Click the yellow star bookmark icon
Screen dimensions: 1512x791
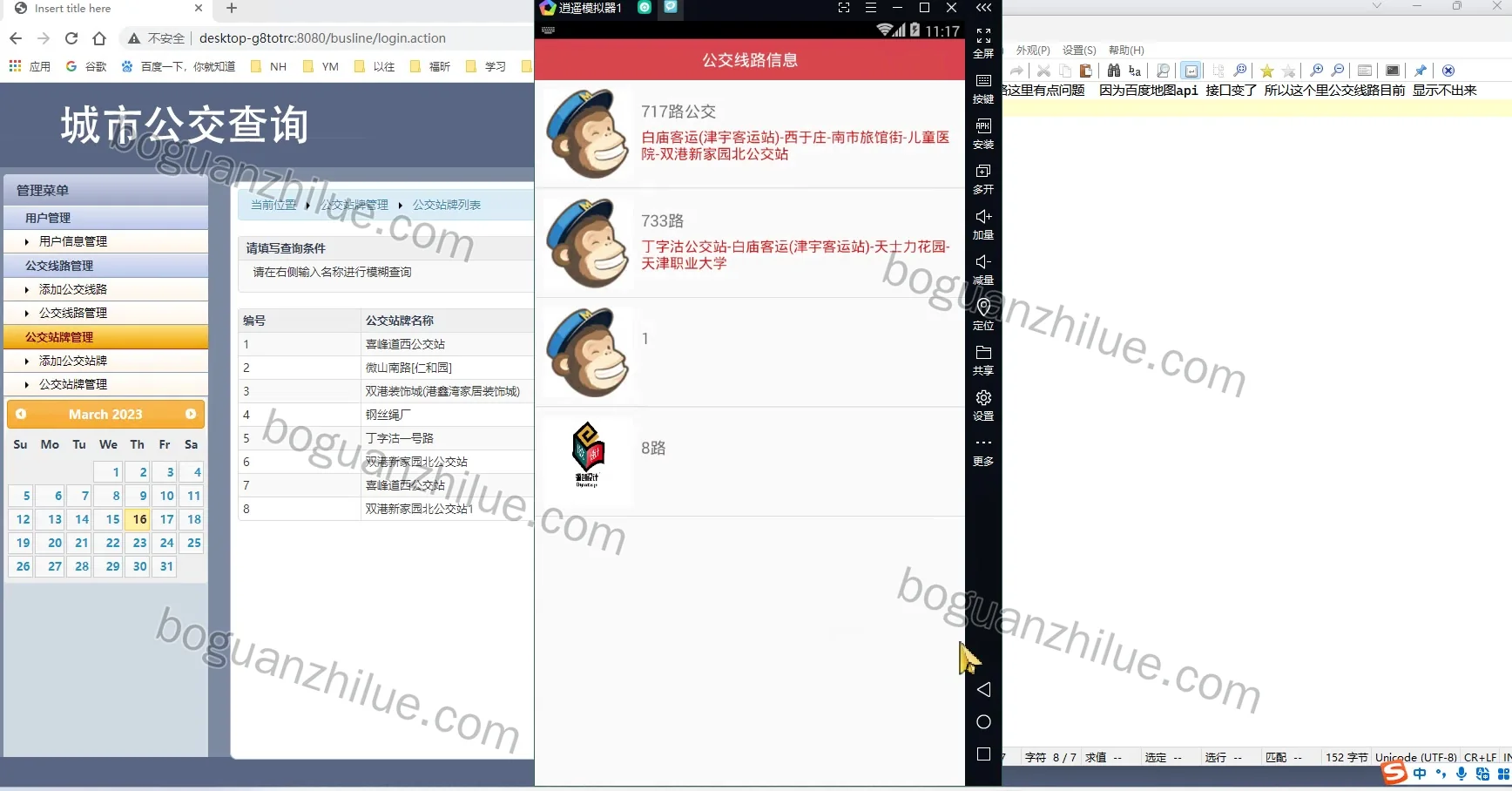pos(1267,71)
